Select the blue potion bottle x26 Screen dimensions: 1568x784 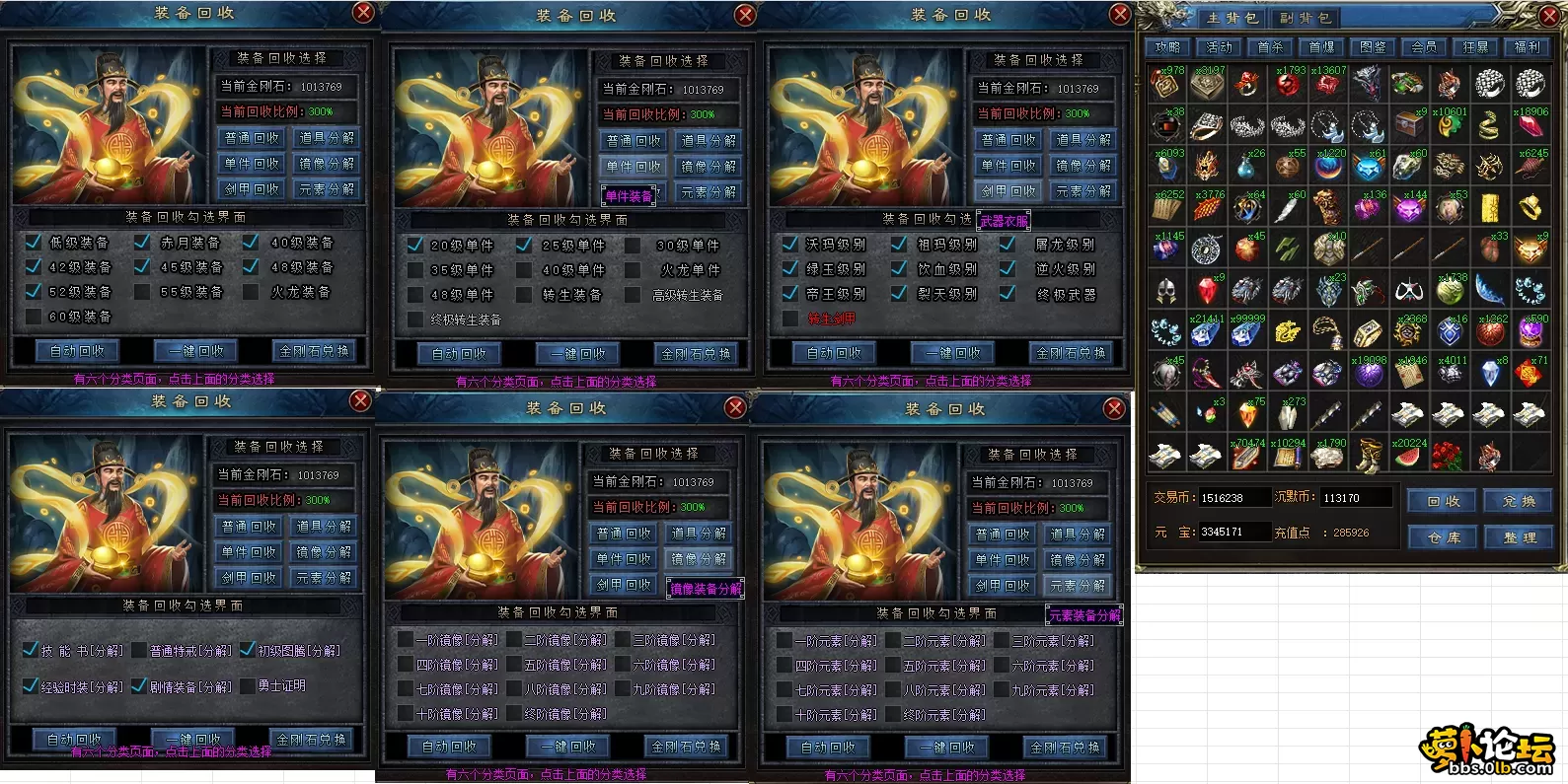click(x=1246, y=166)
